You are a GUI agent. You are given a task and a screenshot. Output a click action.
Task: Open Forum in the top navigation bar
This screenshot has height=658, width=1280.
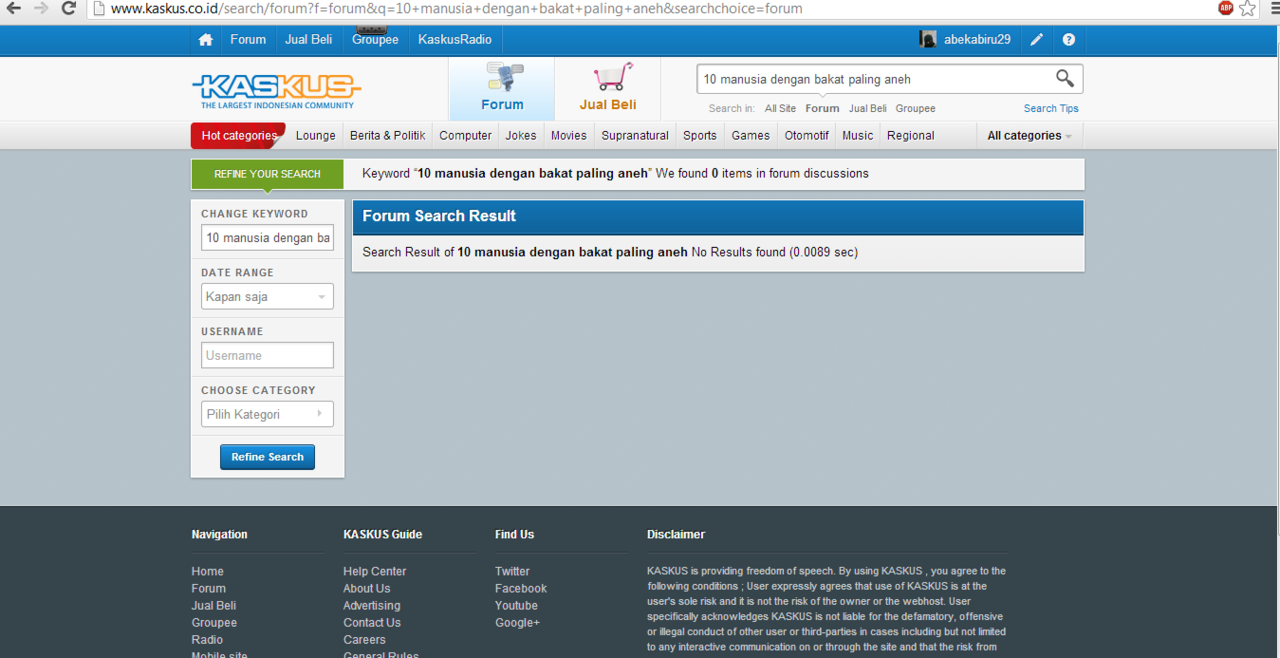[x=248, y=40]
